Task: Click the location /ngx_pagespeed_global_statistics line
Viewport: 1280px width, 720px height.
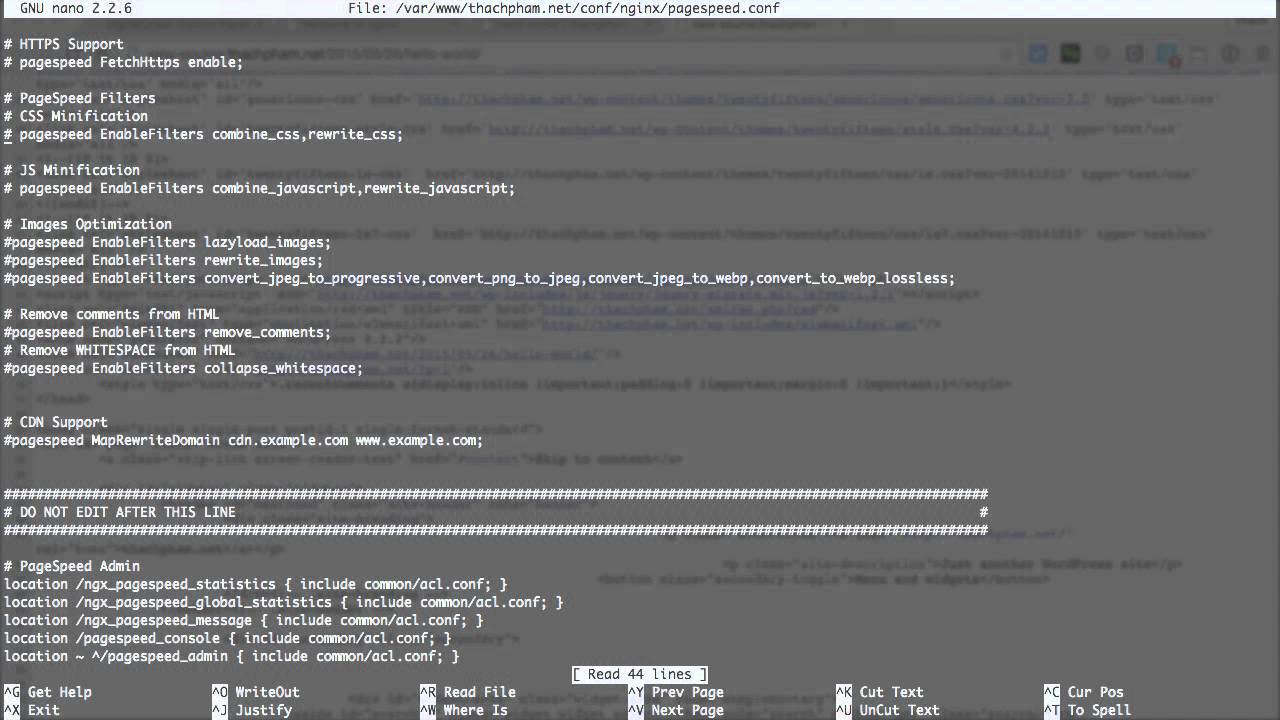Action: pyautogui.click(x=283, y=602)
